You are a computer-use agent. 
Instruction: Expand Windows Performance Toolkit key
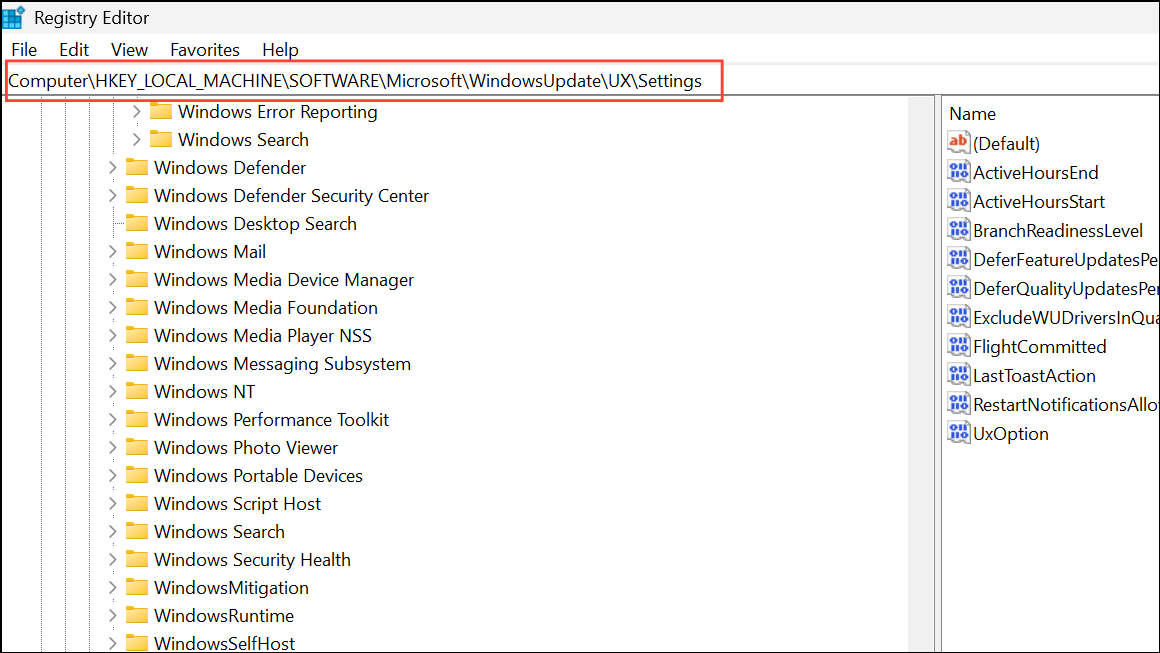click(x=112, y=420)
